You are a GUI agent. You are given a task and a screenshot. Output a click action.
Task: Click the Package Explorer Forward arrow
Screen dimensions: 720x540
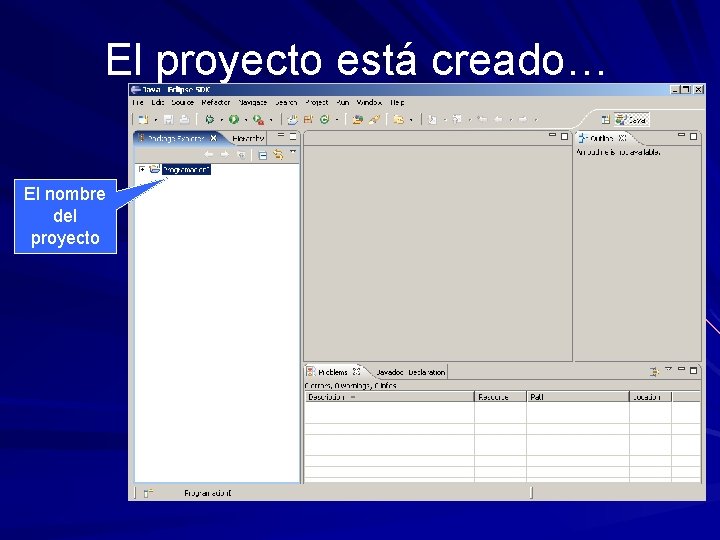pyautogui.click(x=225, y=155)
